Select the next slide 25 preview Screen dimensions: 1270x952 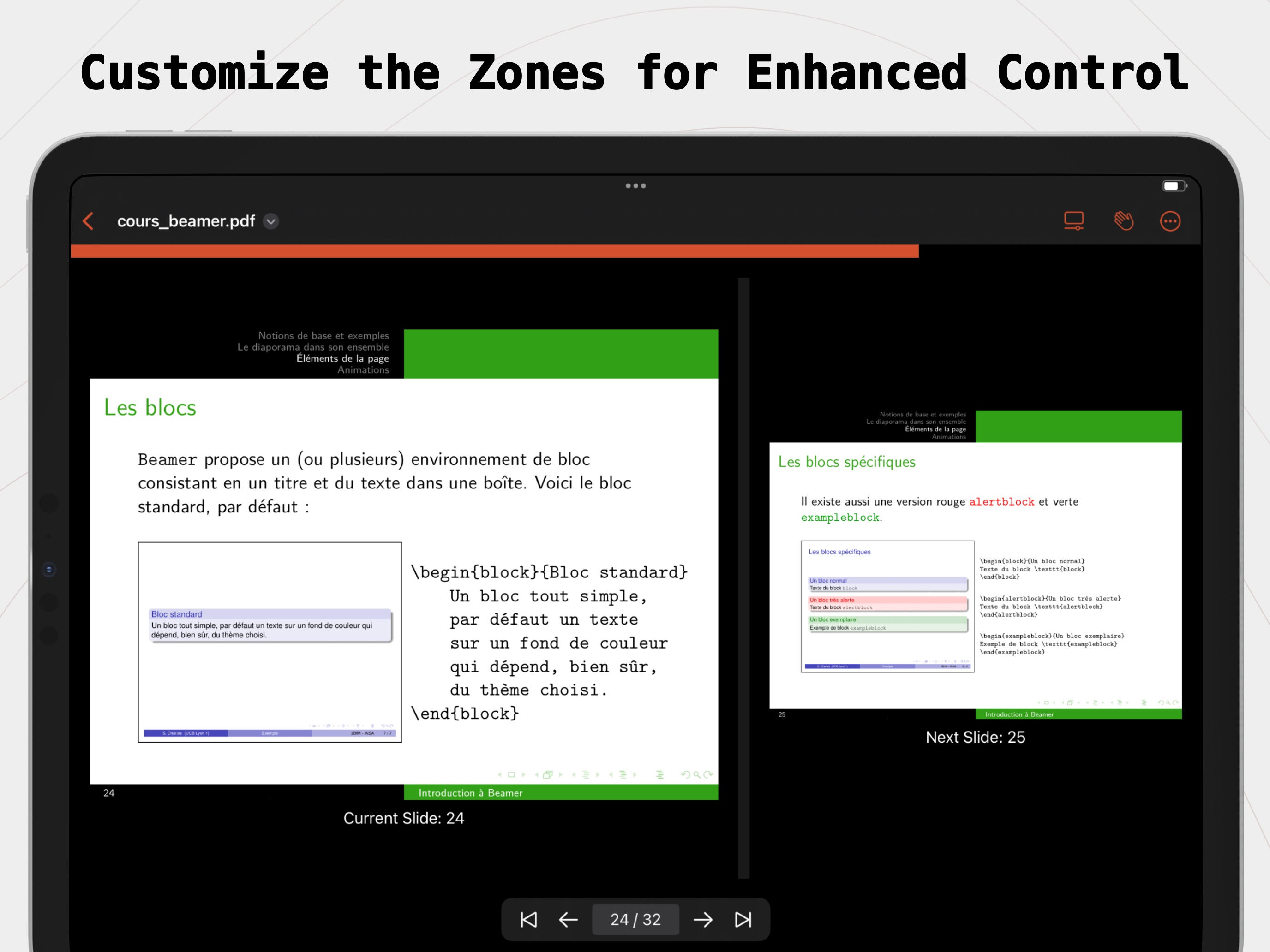click(976, 565)
